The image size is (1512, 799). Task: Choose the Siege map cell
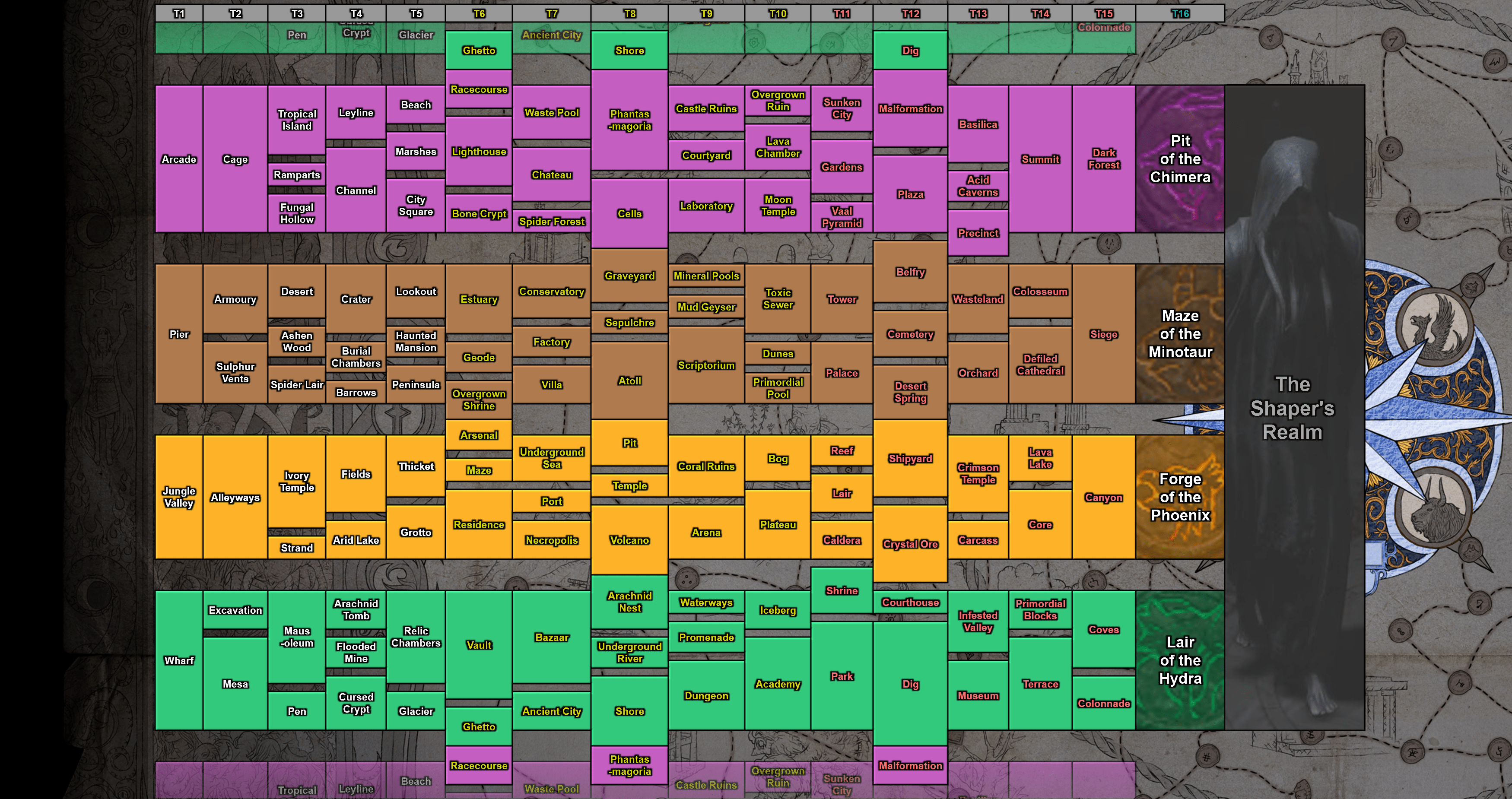1103,334
